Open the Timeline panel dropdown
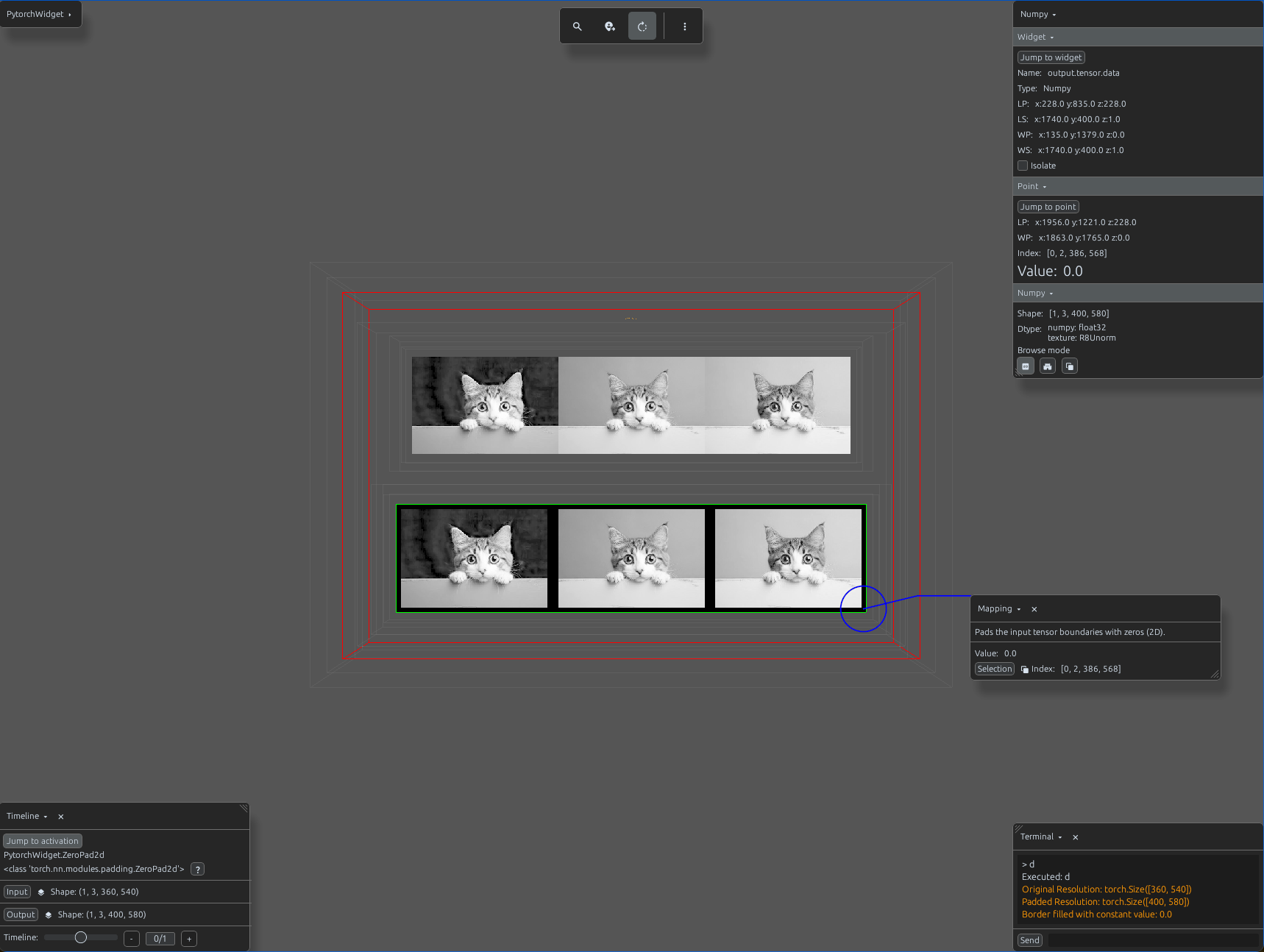This screenshot has height=952, width=1264. (27, 817)
